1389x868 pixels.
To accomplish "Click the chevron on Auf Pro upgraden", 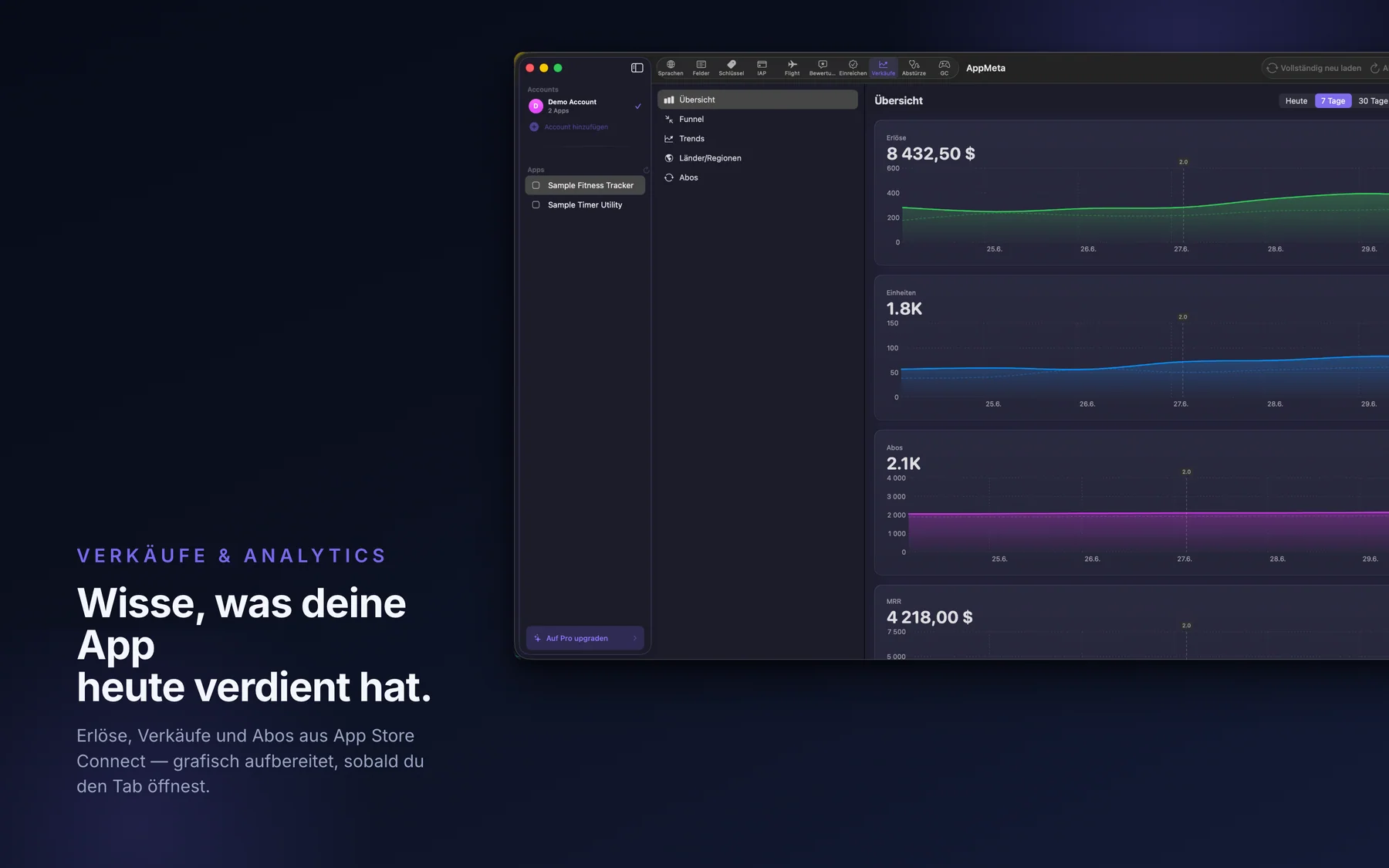I will (635, 638).
